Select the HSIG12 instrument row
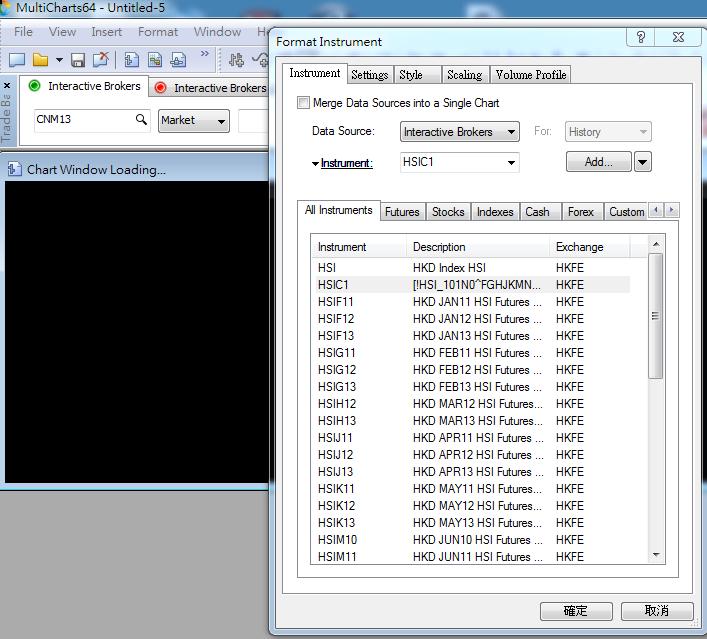Screen dimensions: 707x639 [471, 370]
